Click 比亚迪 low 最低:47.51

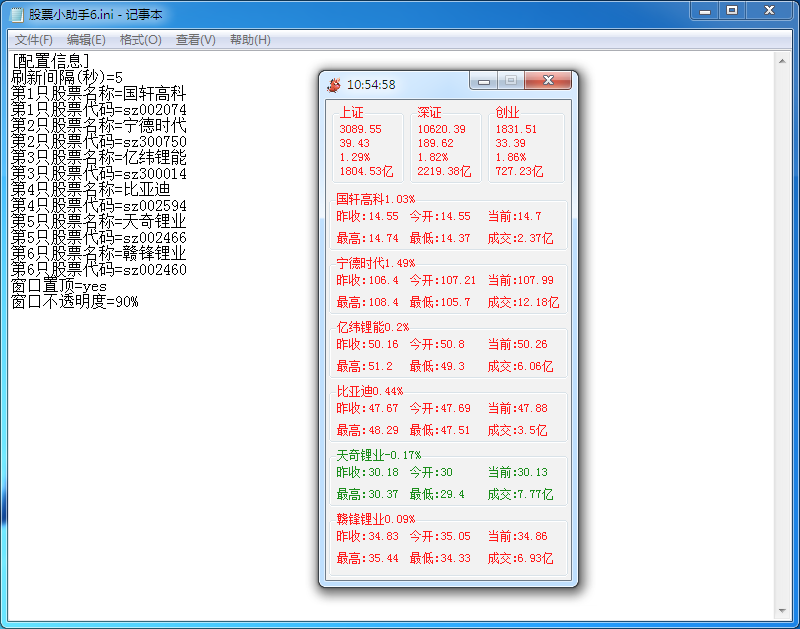(x=440, y=430)
